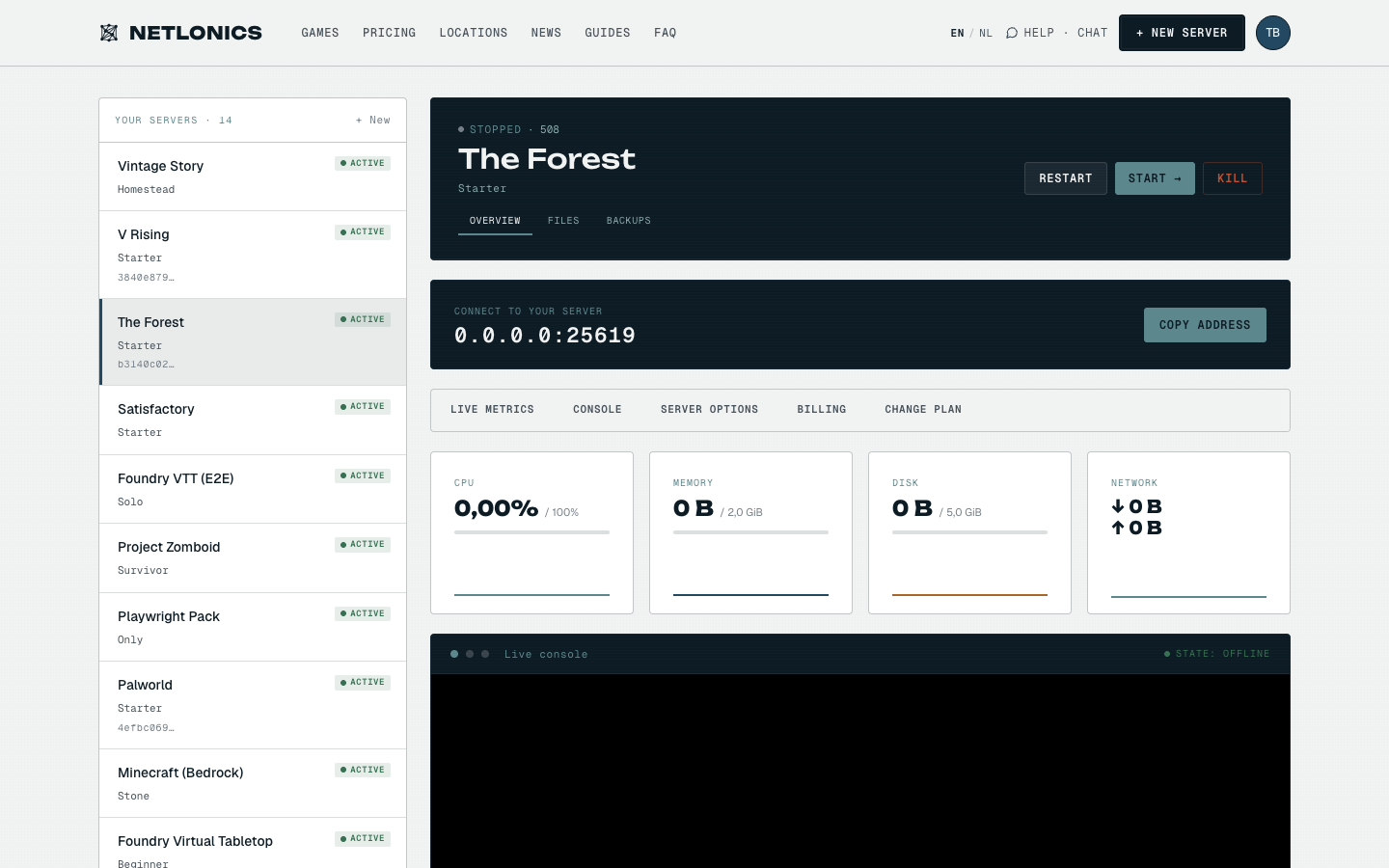Open the Server Options tab
The image size is (1389, 868).
[x=709, y=410]
